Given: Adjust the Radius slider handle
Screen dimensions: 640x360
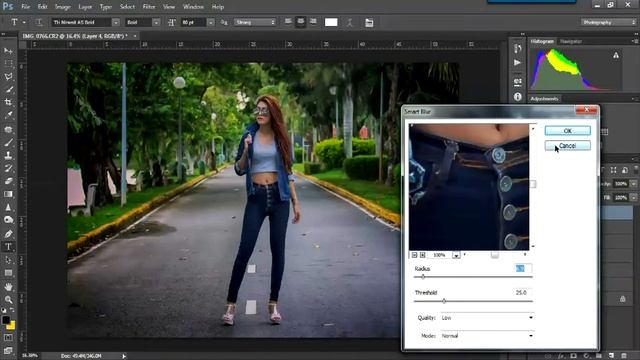Looking at the screenshot, I should [x=423, y=277].
